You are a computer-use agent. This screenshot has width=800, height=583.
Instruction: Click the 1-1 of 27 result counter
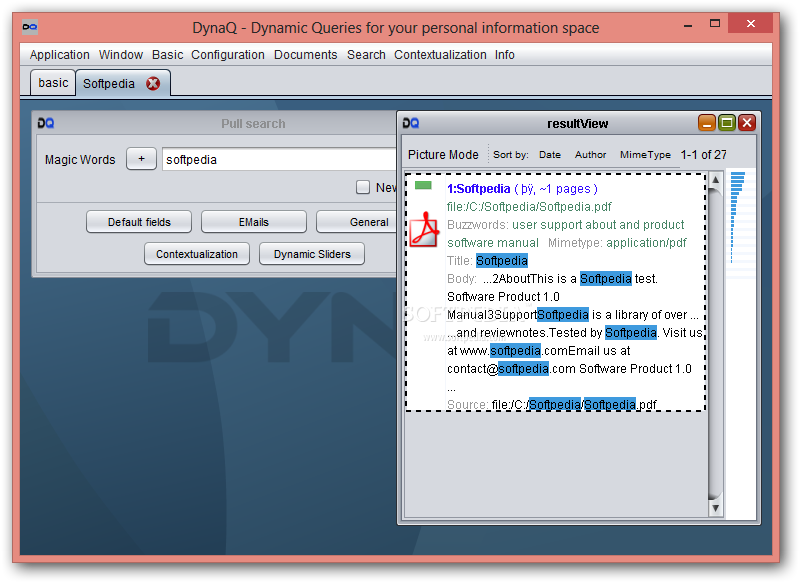click(x=704, y=155)
